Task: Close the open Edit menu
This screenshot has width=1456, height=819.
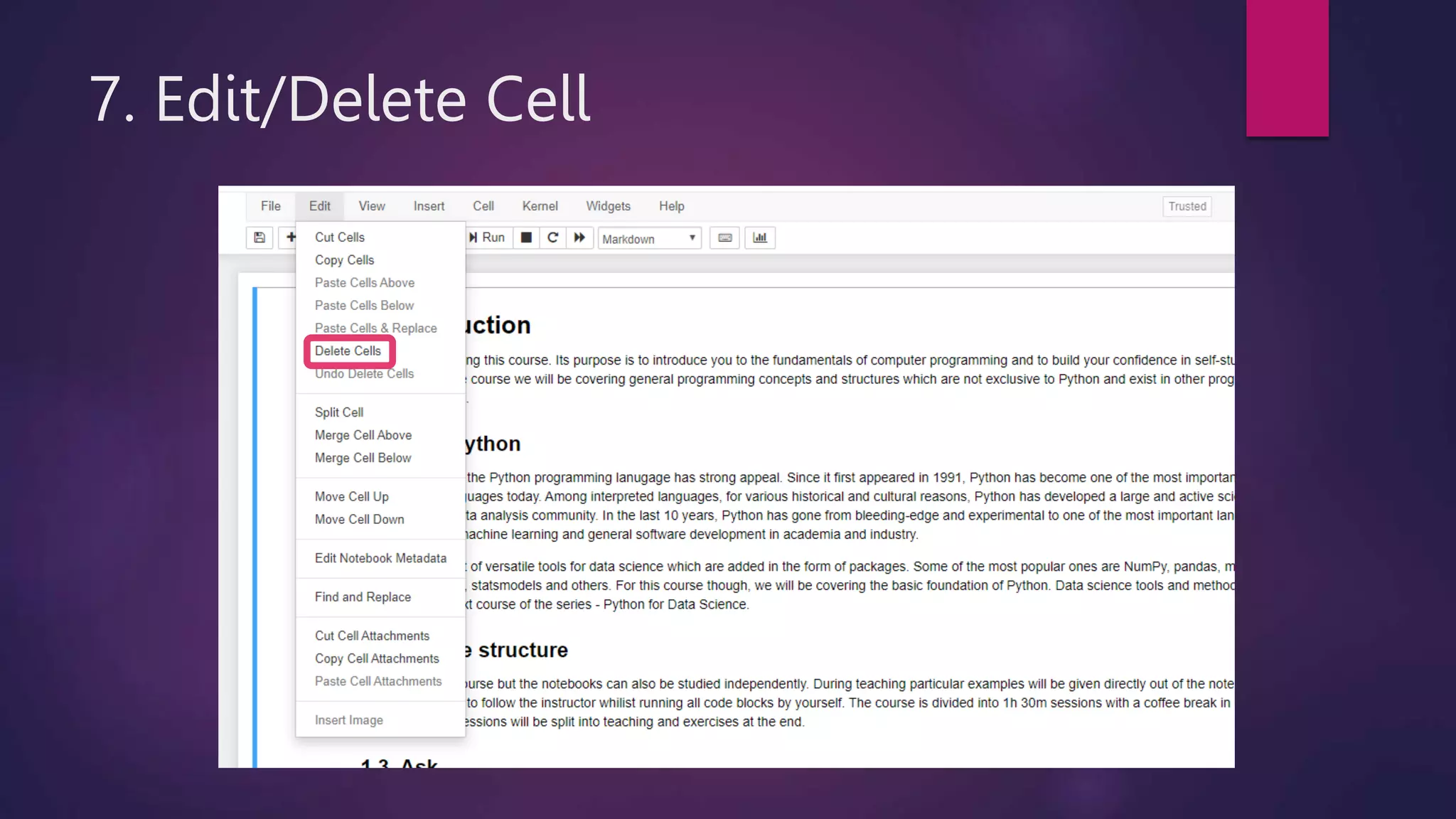Action: (320, 206)
